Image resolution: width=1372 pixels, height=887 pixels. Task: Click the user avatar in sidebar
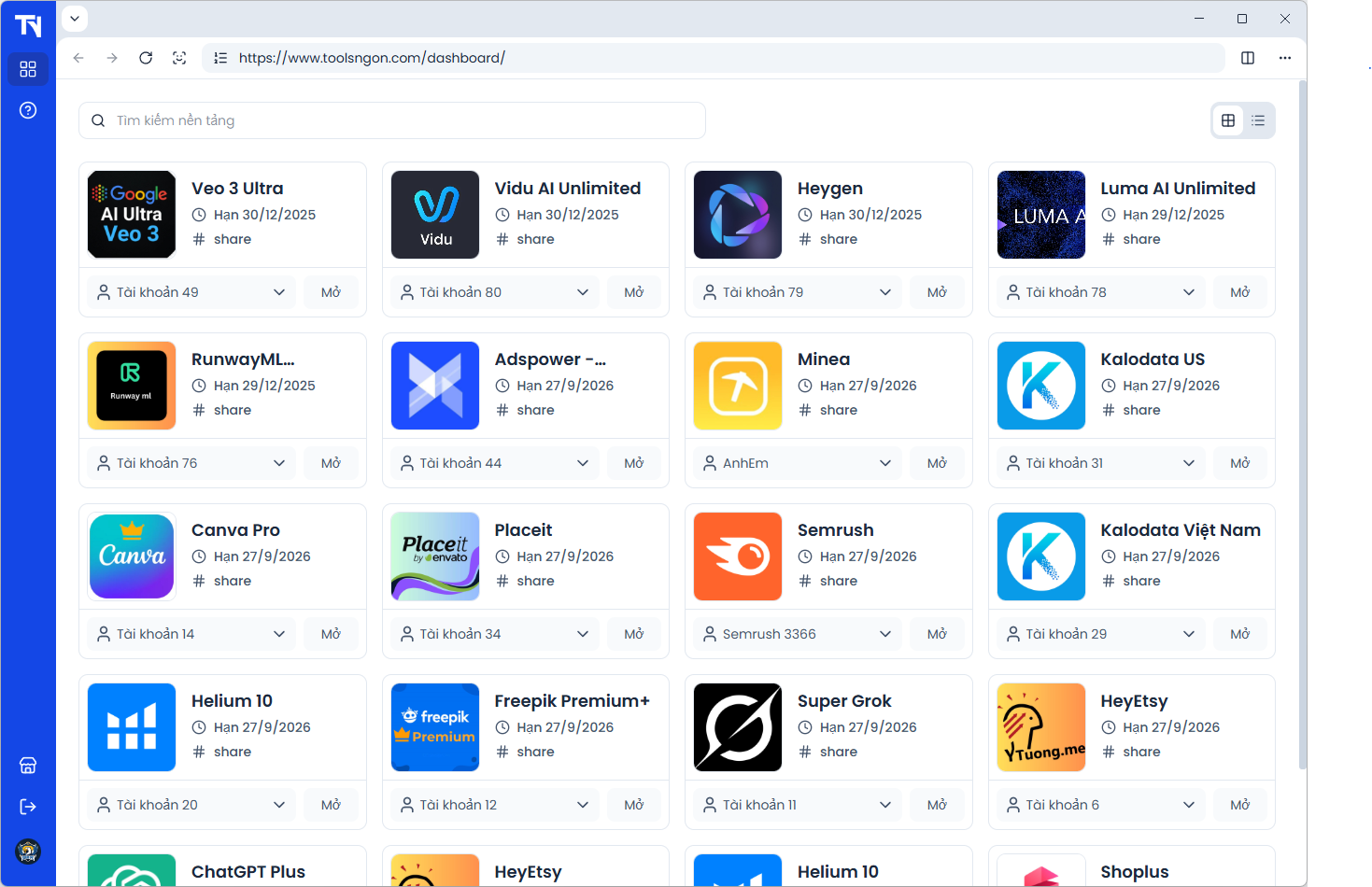(28, 851)
